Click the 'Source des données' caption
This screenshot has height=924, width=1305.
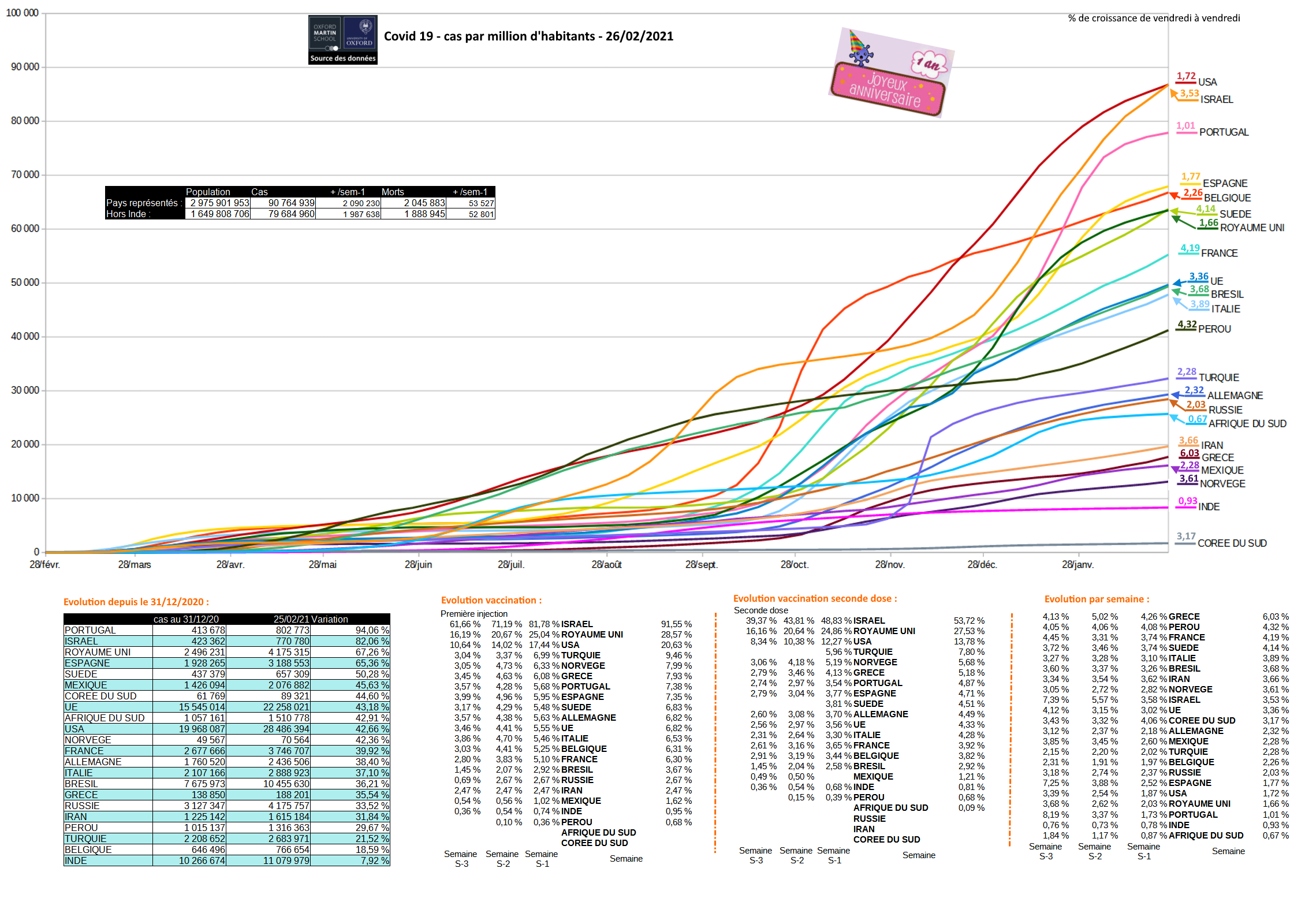click(342, 58)
